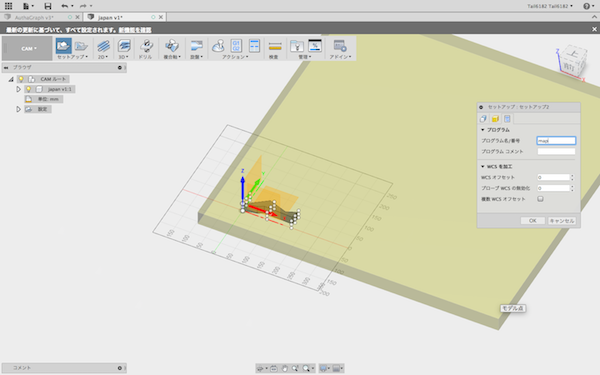Click the WCS オフセット value field

553,177
